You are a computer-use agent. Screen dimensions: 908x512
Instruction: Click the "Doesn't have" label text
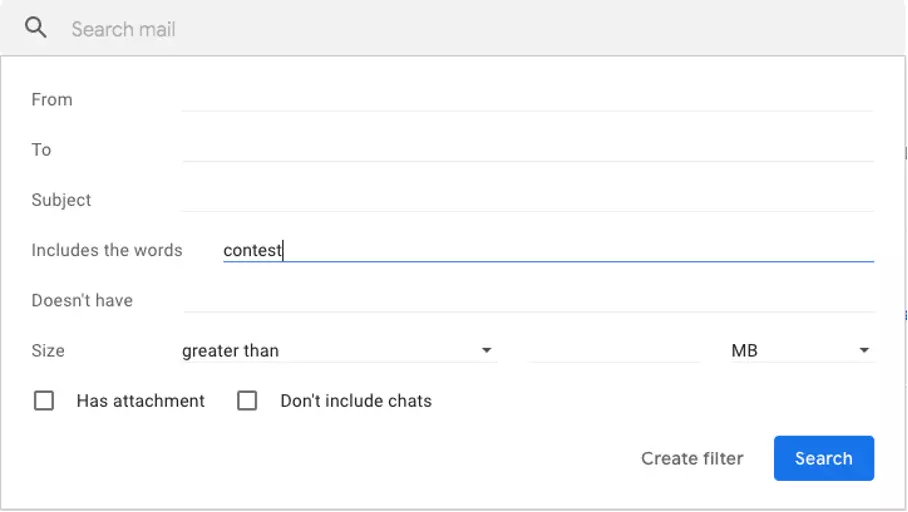pos(82,300)
